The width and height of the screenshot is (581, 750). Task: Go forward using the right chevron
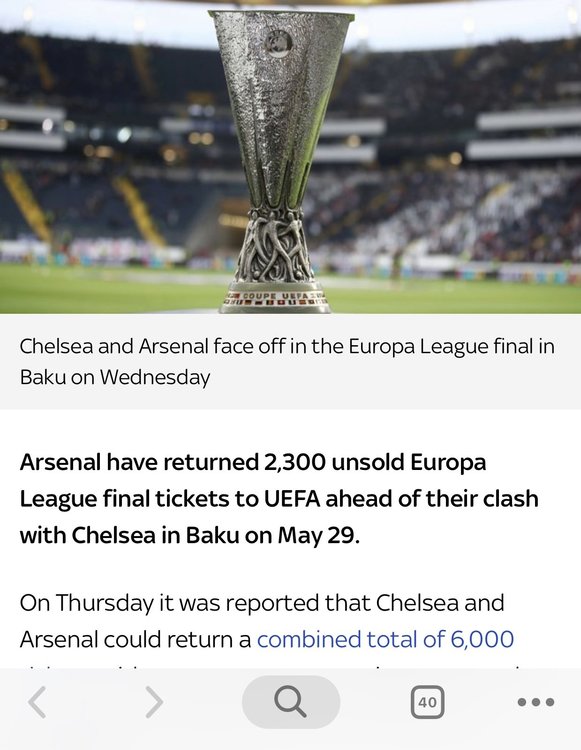tap(154, 702)
